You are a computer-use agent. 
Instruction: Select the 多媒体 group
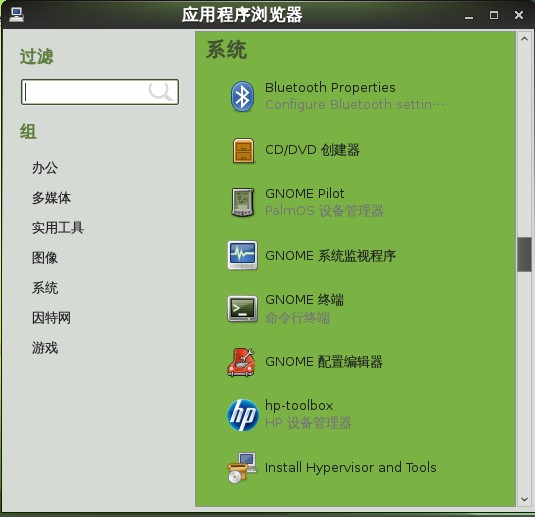pos(51,198)
